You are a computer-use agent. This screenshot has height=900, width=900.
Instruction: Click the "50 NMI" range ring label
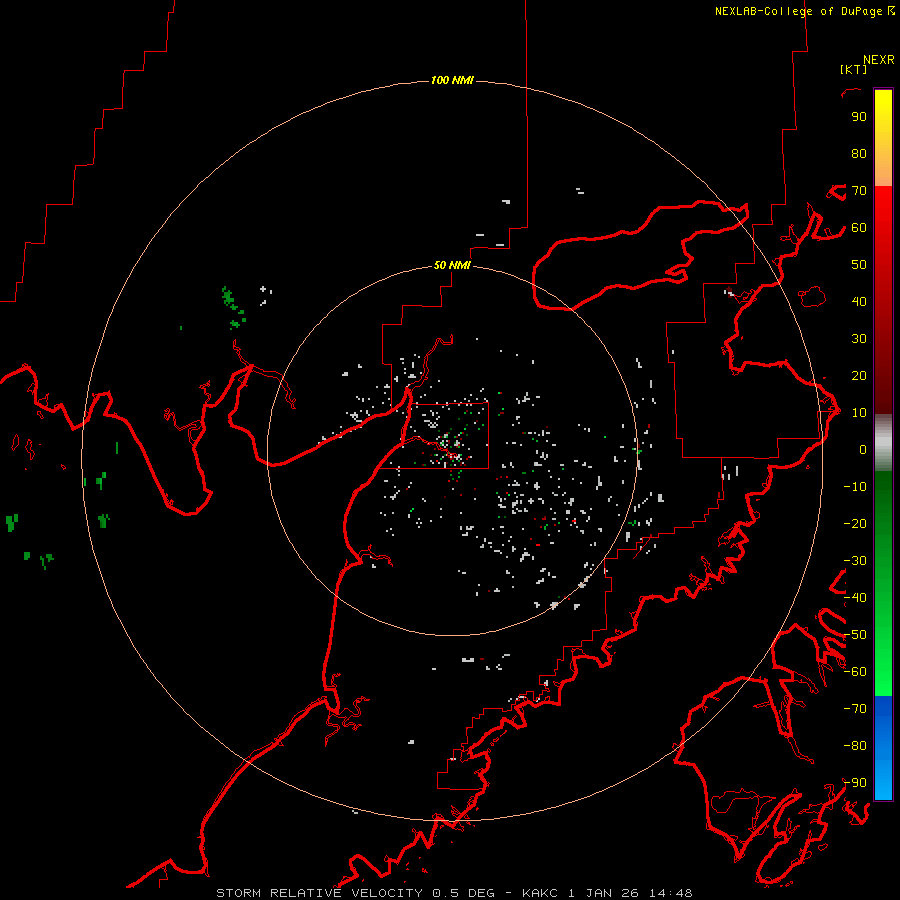point(452,265)
